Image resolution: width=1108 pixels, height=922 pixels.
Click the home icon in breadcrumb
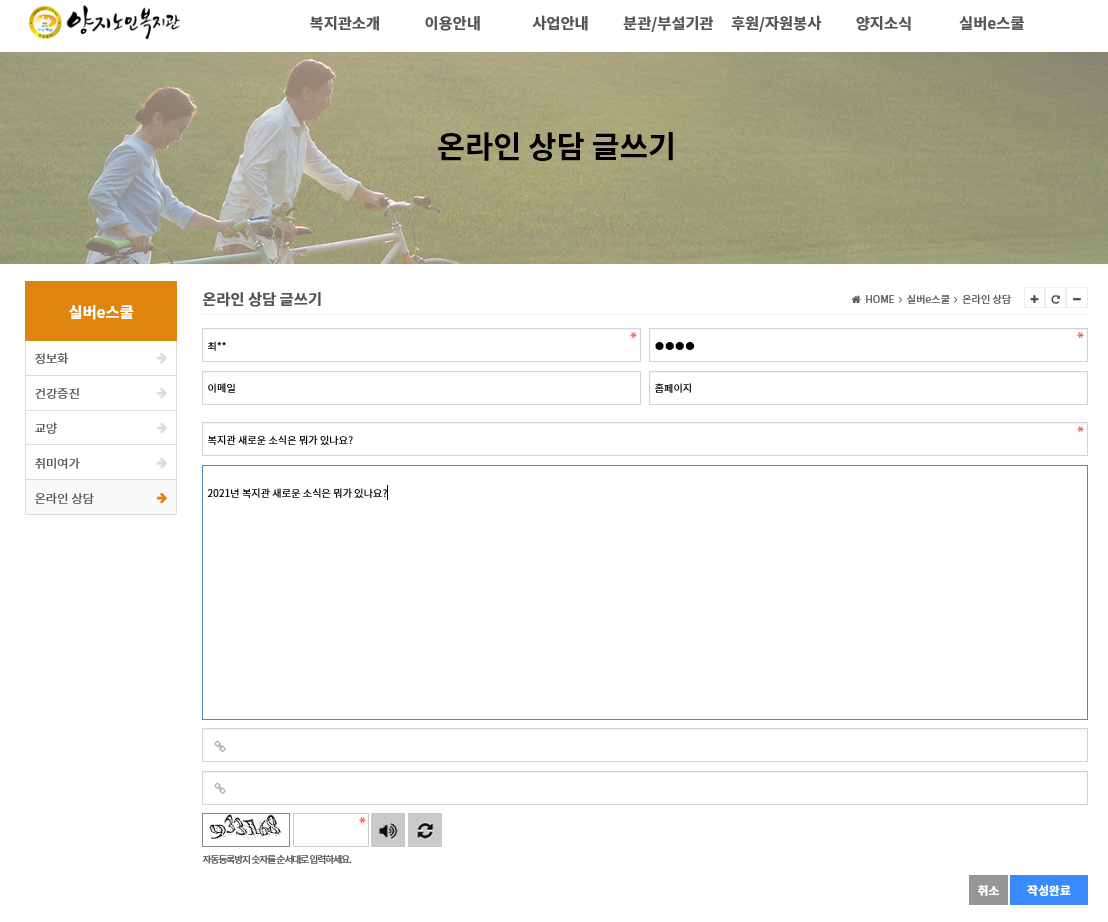(x=856, y=300)
